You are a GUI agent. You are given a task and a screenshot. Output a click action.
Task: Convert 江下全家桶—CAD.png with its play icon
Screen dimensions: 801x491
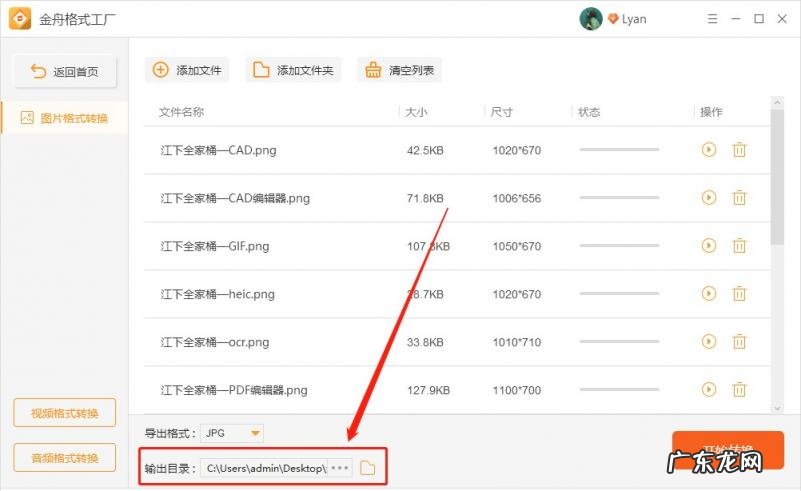(x=709, y=150)
